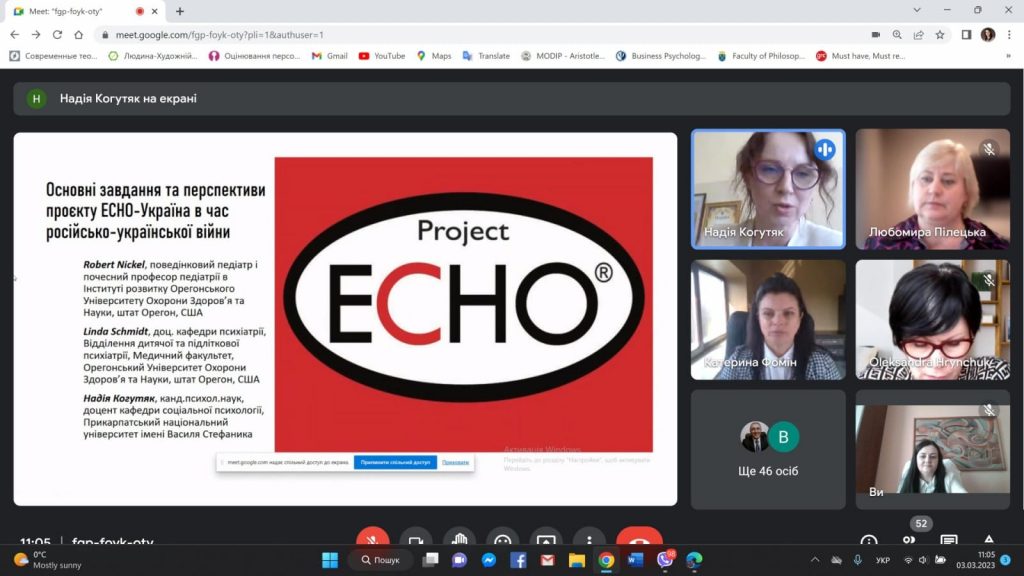Open Meet more options menu
The width and height of the screenshot is (1024, 576).
(589, 541)
